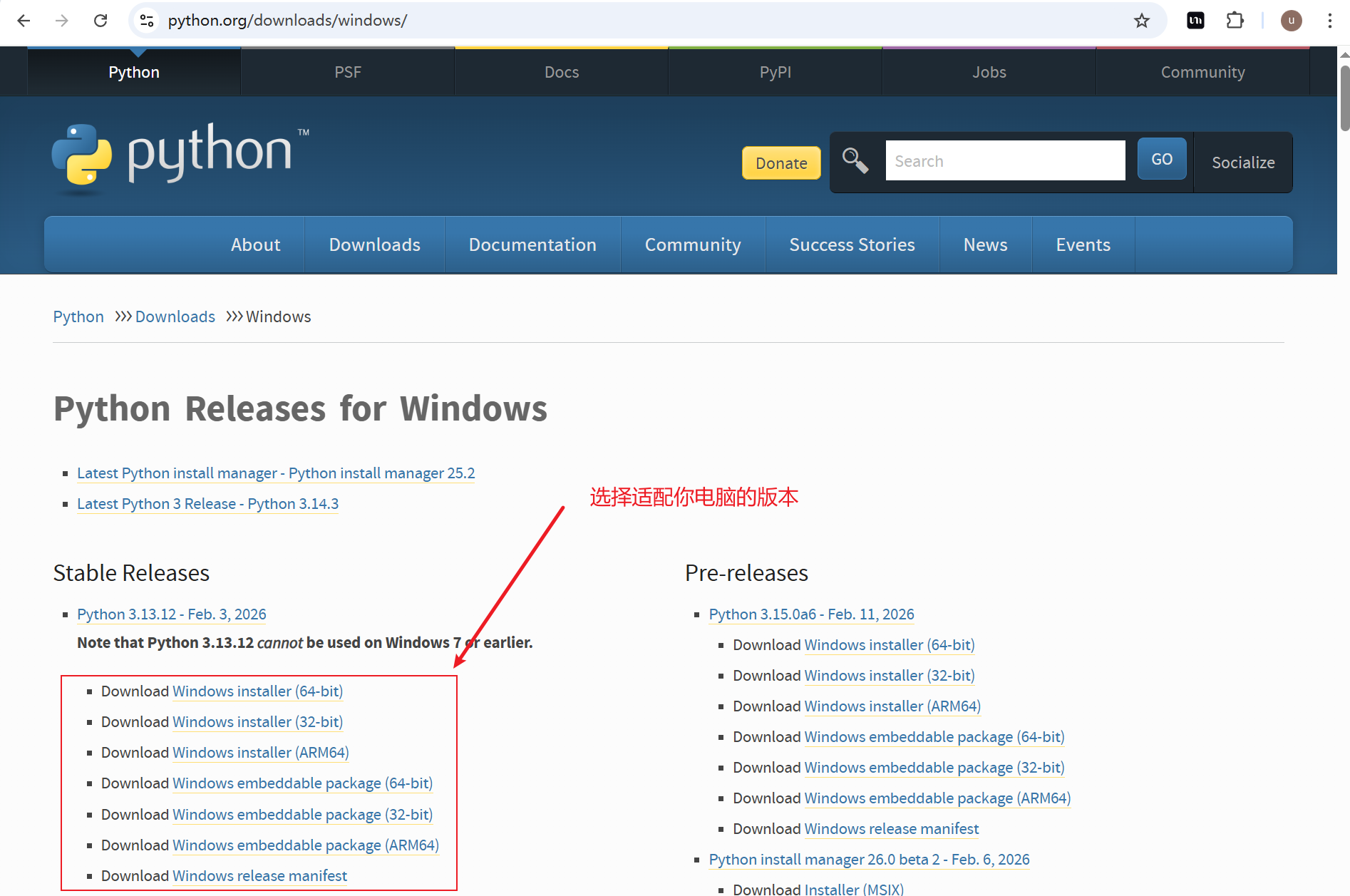1350x896 pixels.
Task: Open the Socialize menu
Action: (x=1243, y=163)
